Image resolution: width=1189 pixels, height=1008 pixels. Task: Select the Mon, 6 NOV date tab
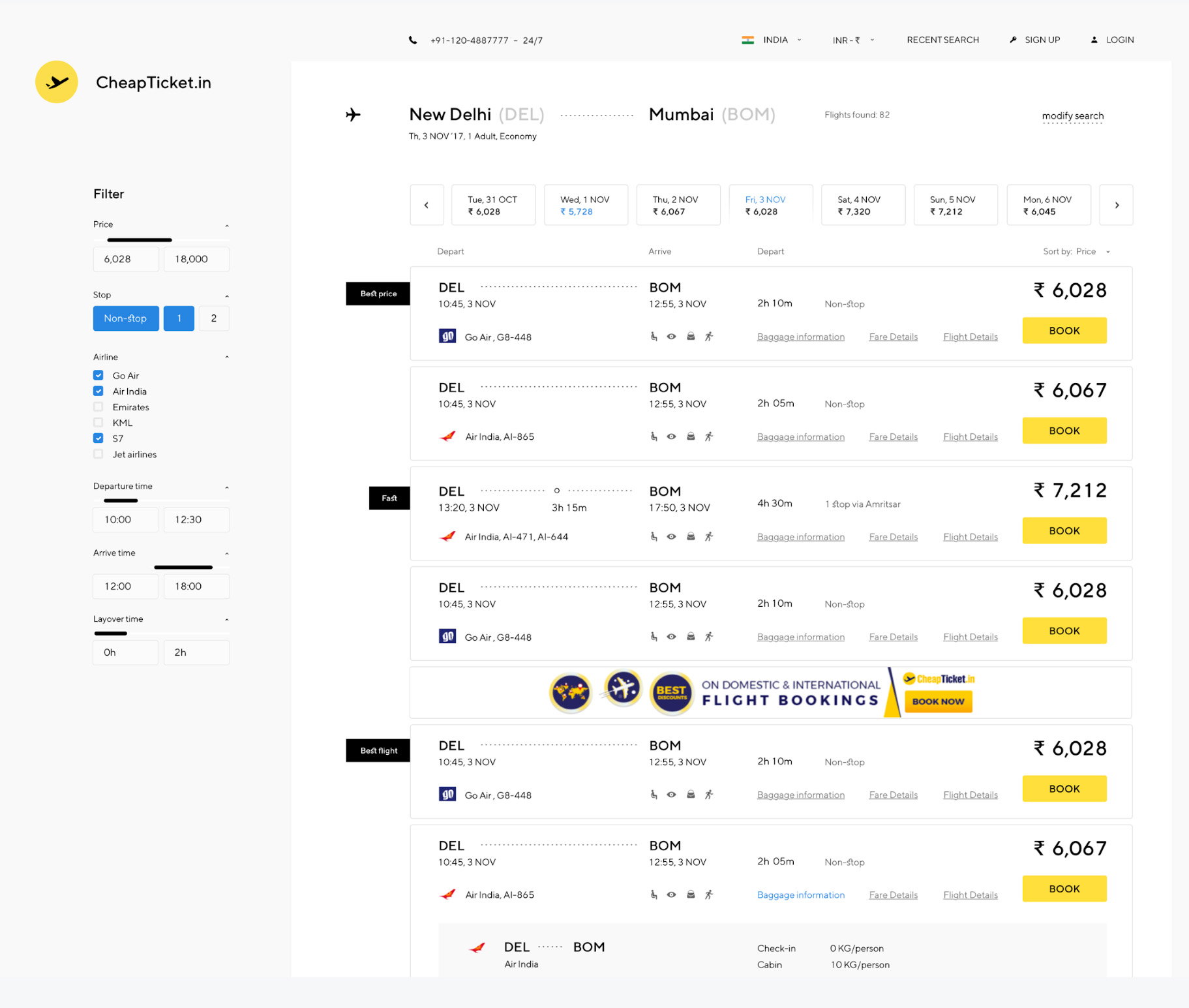[1049, 205]
